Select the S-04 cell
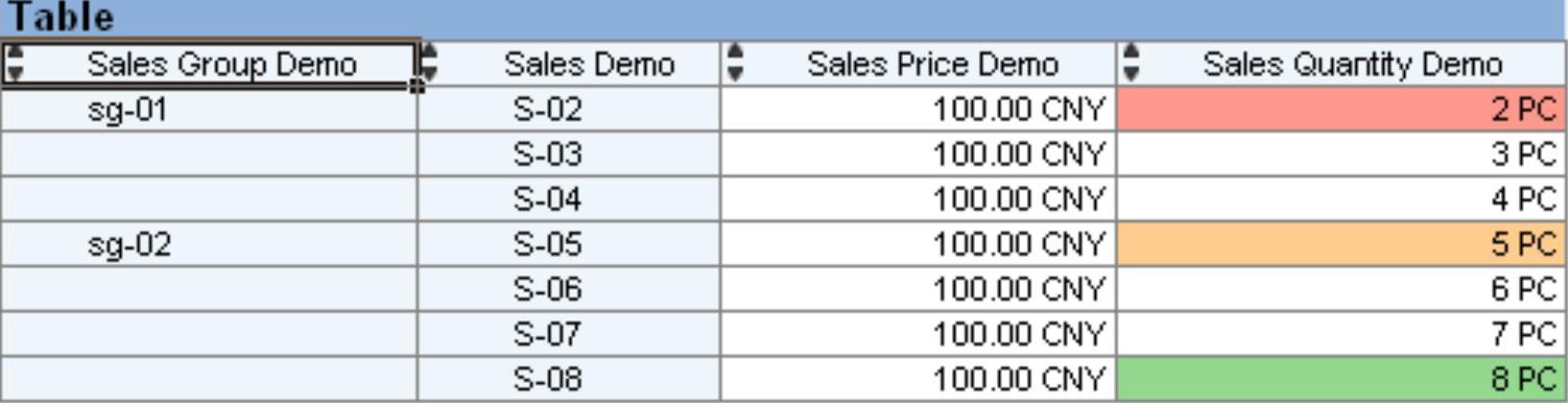The width and height of the screenshot is (1568, 403). [547, 200]
